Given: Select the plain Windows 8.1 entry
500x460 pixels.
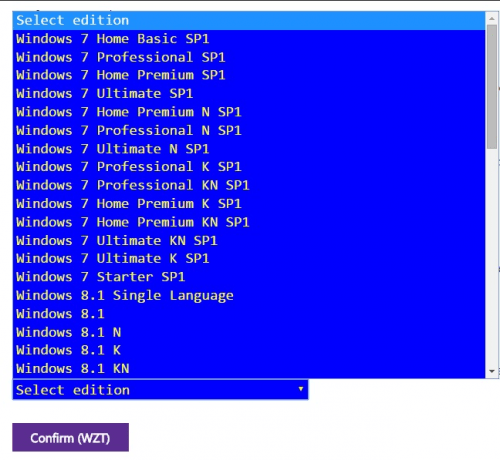Looking at the screenshot, I should (x=249, y=314).
